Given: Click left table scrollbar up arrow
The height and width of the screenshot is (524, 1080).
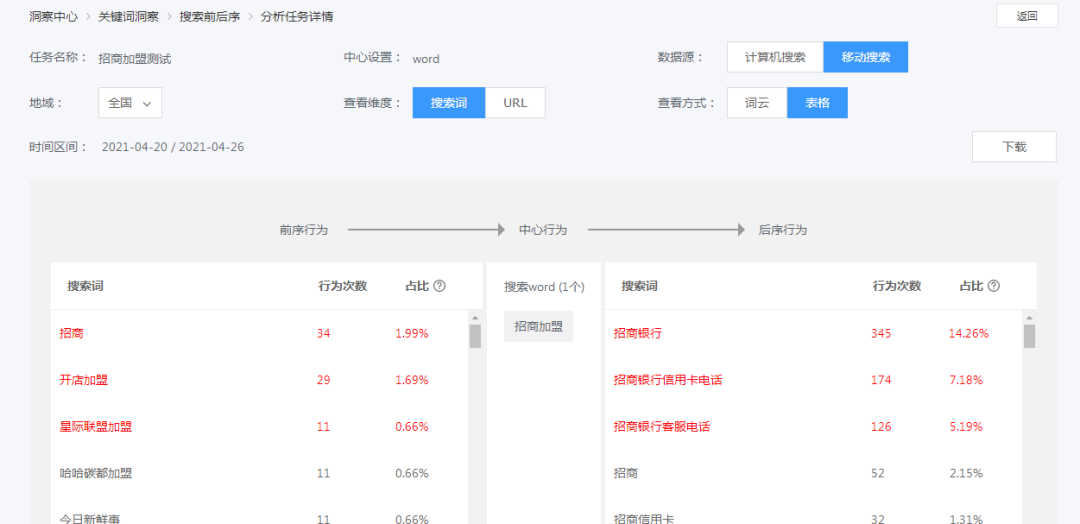Looking at the screenshot, I should coord(475,318).
